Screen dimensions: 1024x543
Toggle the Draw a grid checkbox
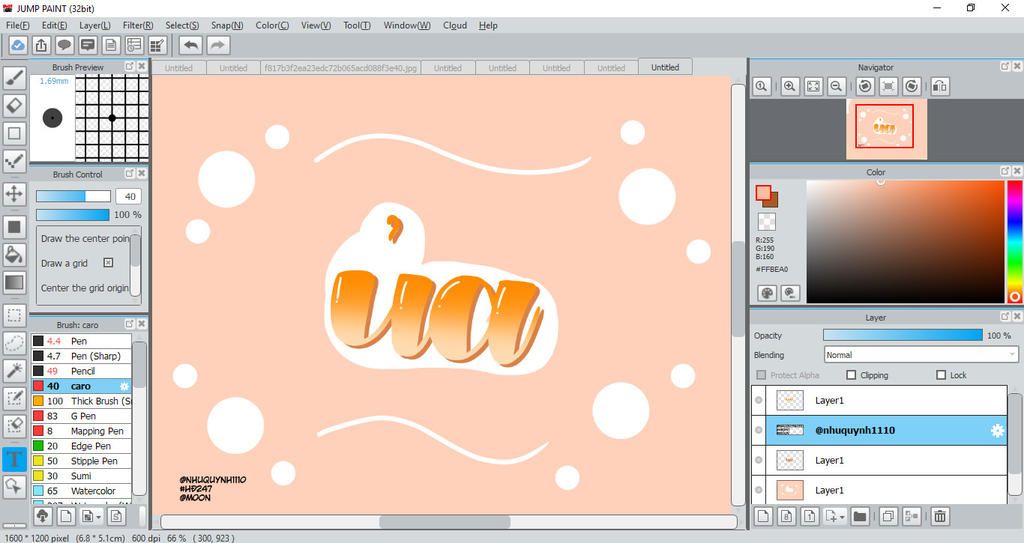point(108,263)
